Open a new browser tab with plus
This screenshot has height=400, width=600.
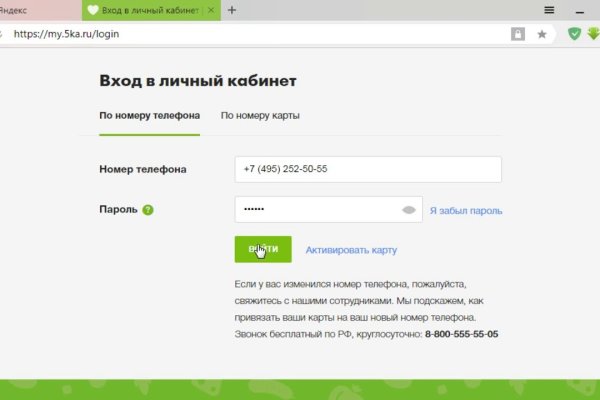[x=232, y=10]
